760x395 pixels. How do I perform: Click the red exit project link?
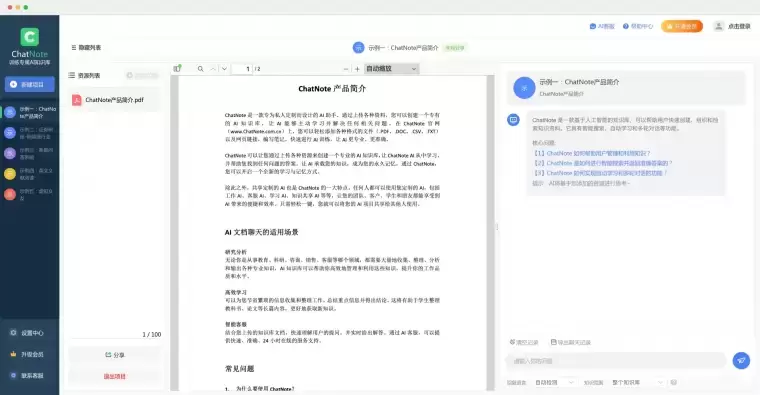[115, 376]
